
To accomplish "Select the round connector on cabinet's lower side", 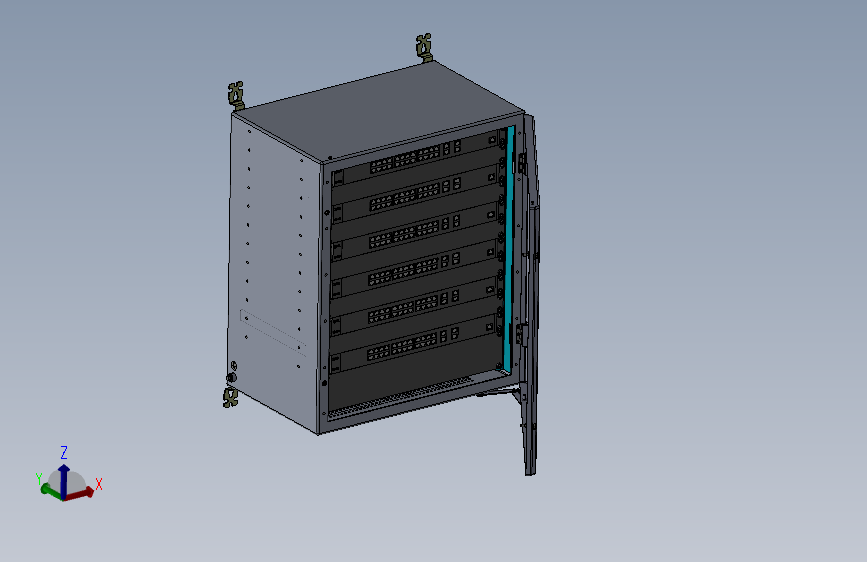I will [231, 378].
